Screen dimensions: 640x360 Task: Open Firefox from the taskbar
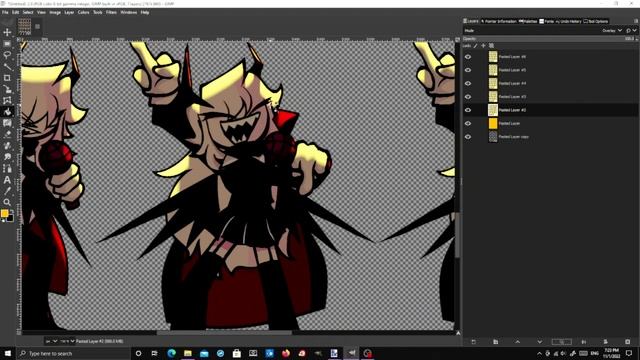pyautogui.click(x=285, y=353)
